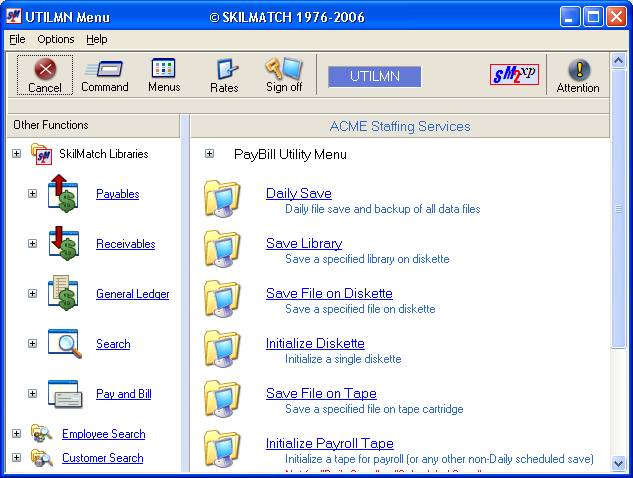633x478 pixels.
Task: Click the General Ledger icon
Action: pyautogui.click(x=63, y=293)
